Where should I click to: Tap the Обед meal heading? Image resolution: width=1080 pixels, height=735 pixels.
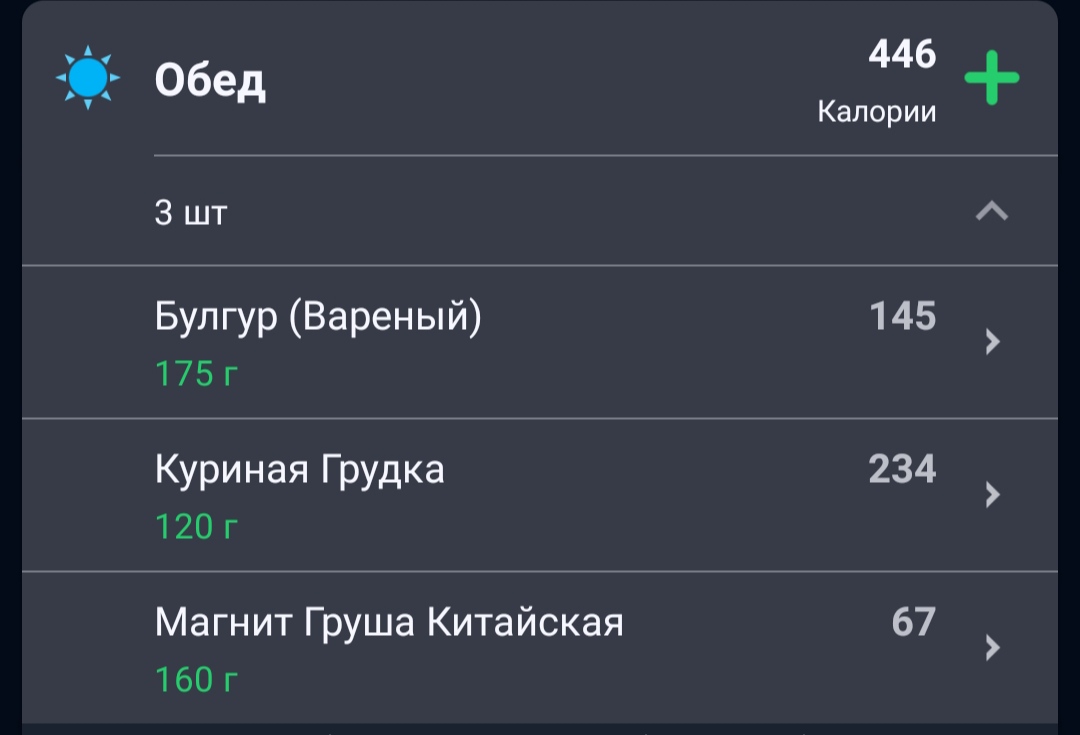pyautogui.click(x=210, y=81)
